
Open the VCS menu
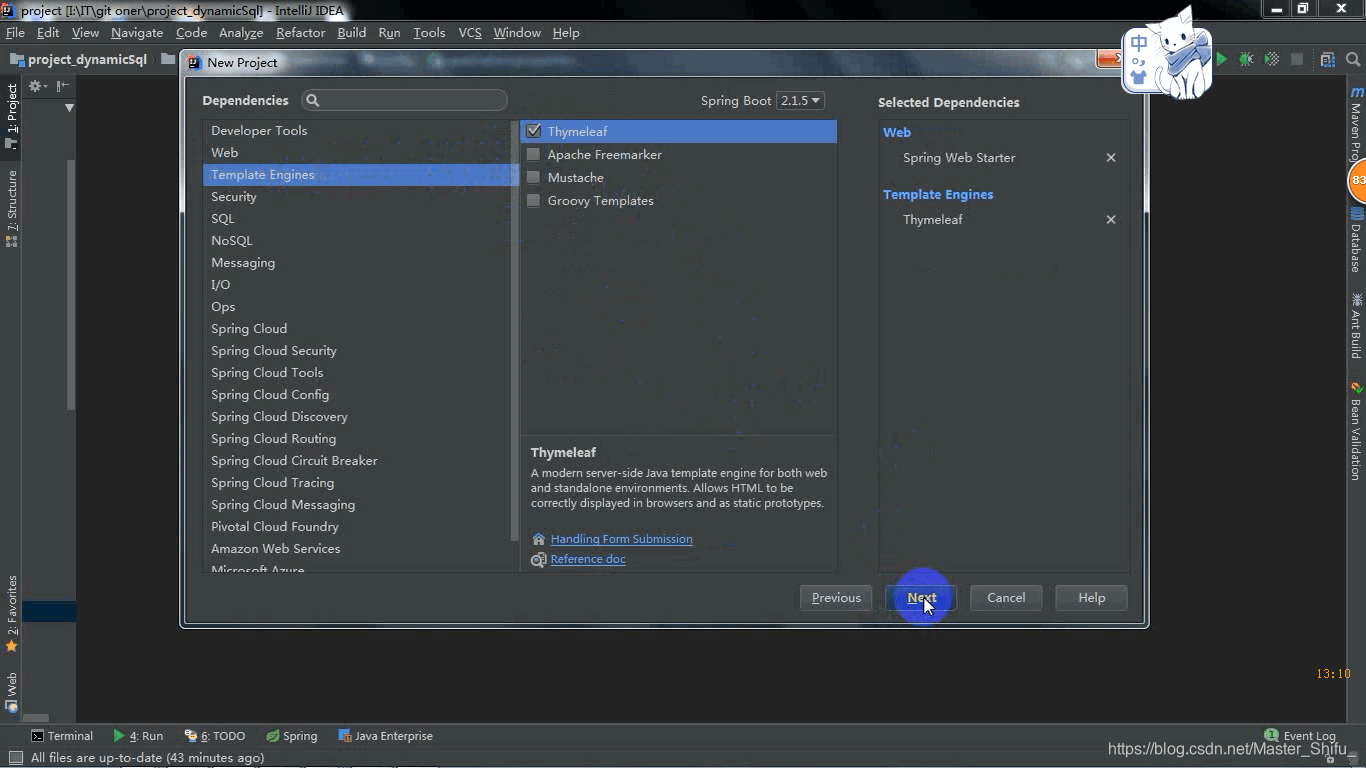(x=470, y=32)
